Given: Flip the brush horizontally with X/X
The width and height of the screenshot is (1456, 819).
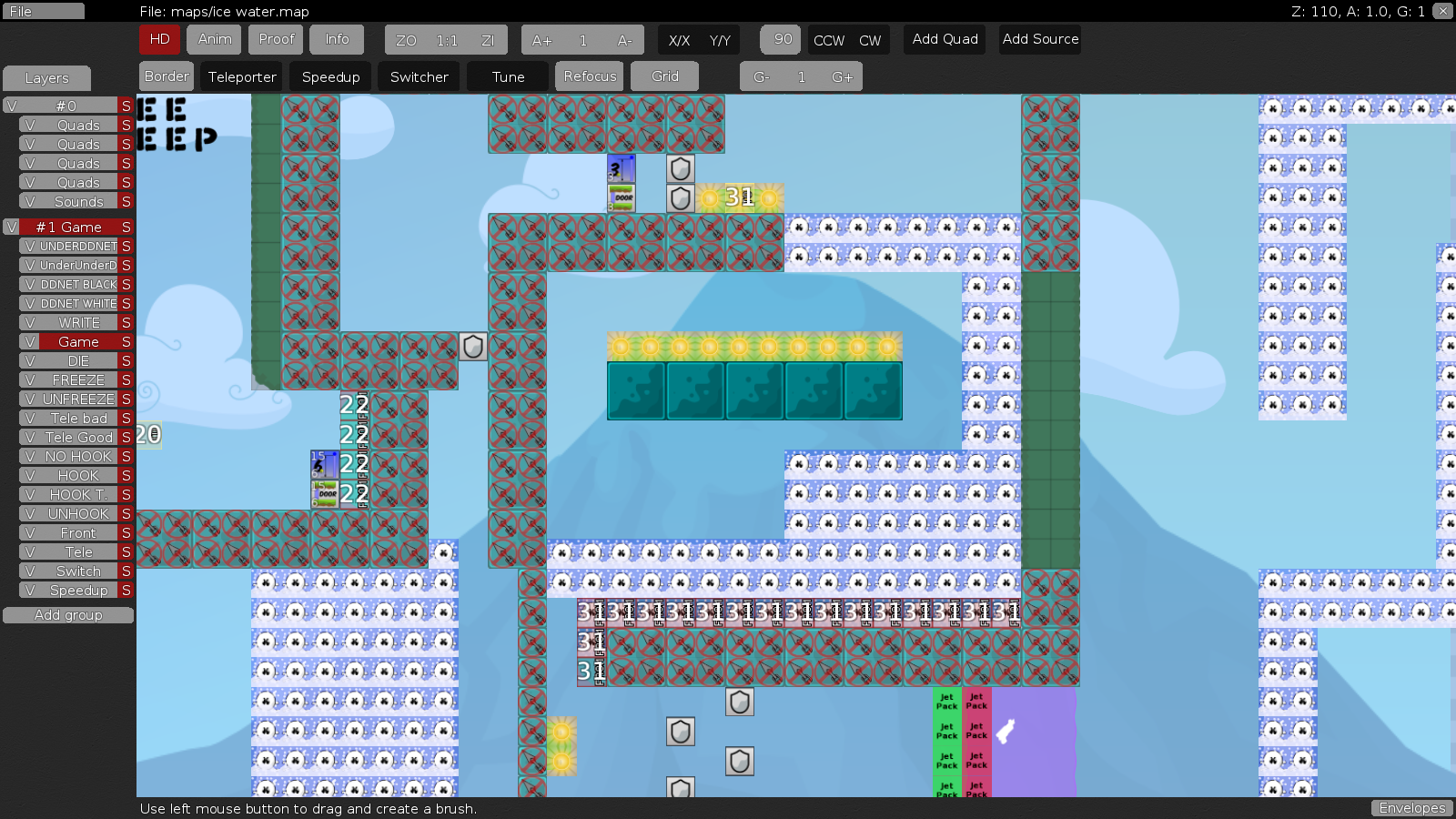Looking at the screenshot, I should [x=678, y=39].
